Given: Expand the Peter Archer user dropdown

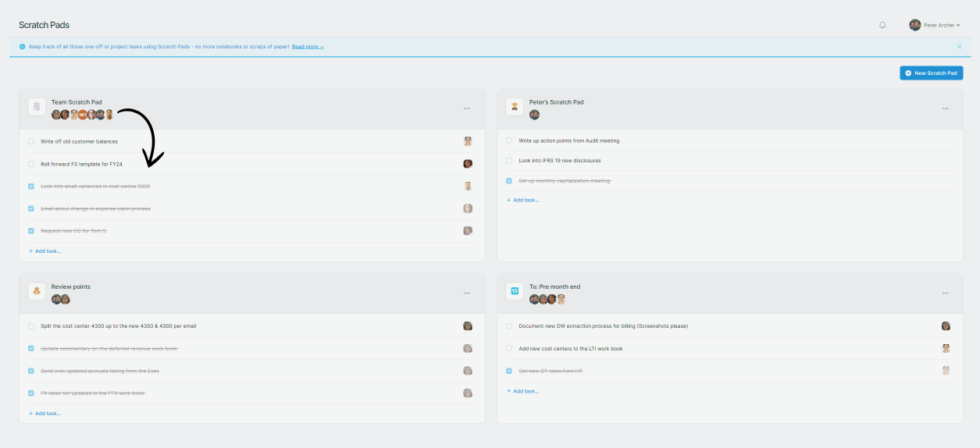Looking at the screenshot, I should 935,25.
